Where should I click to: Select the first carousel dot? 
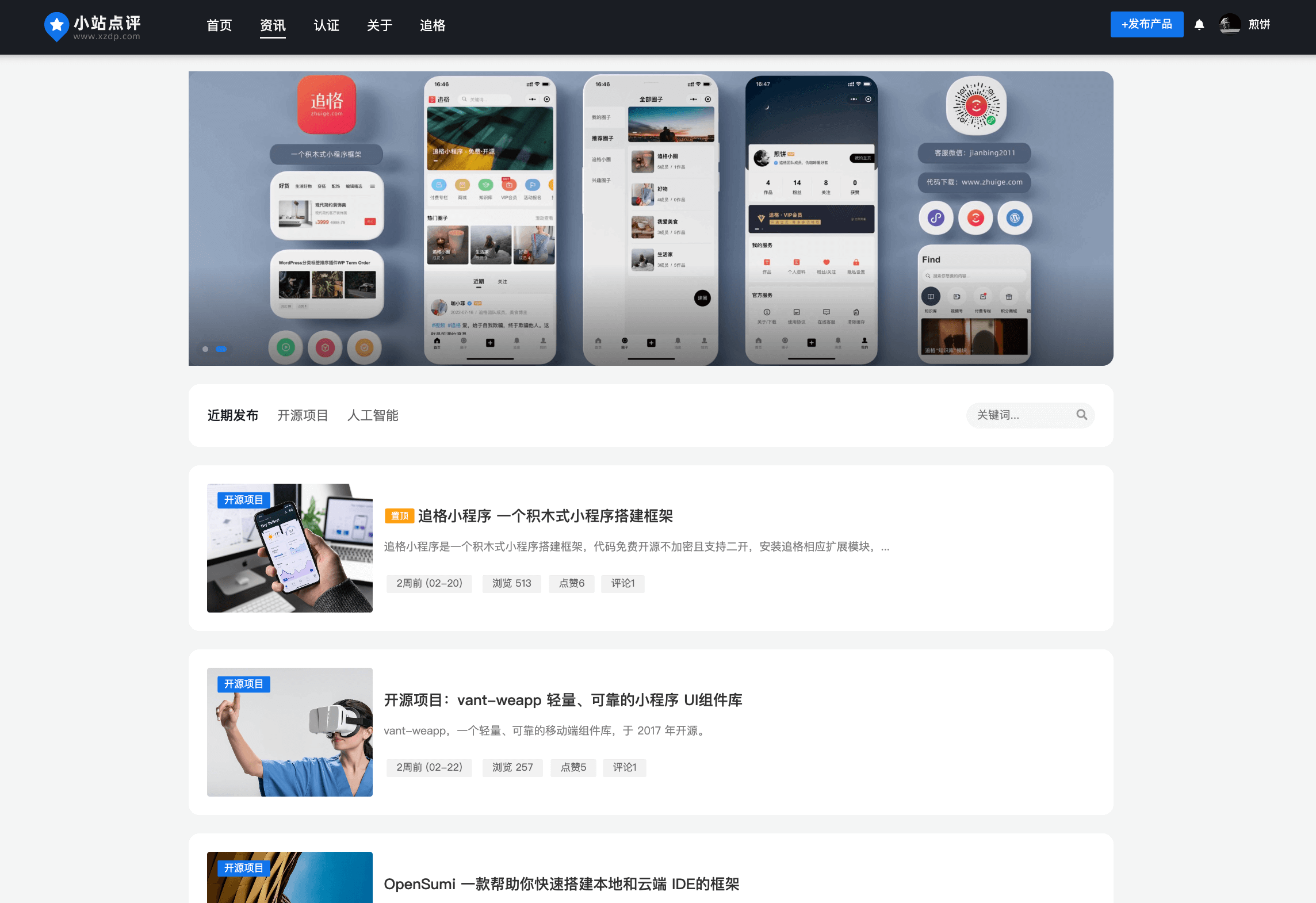[x=205, y=349]
